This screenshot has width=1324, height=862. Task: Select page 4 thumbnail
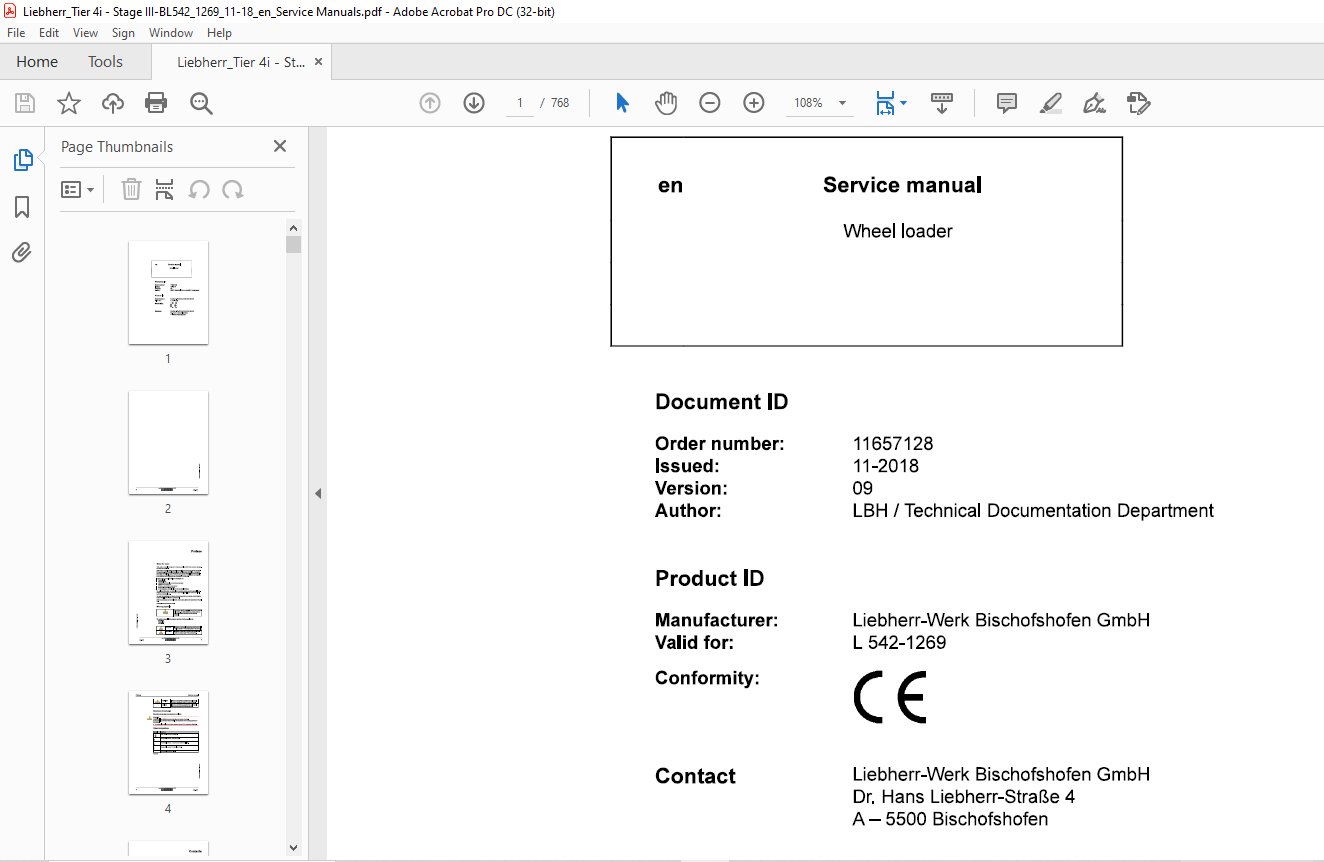click(168, 742)
